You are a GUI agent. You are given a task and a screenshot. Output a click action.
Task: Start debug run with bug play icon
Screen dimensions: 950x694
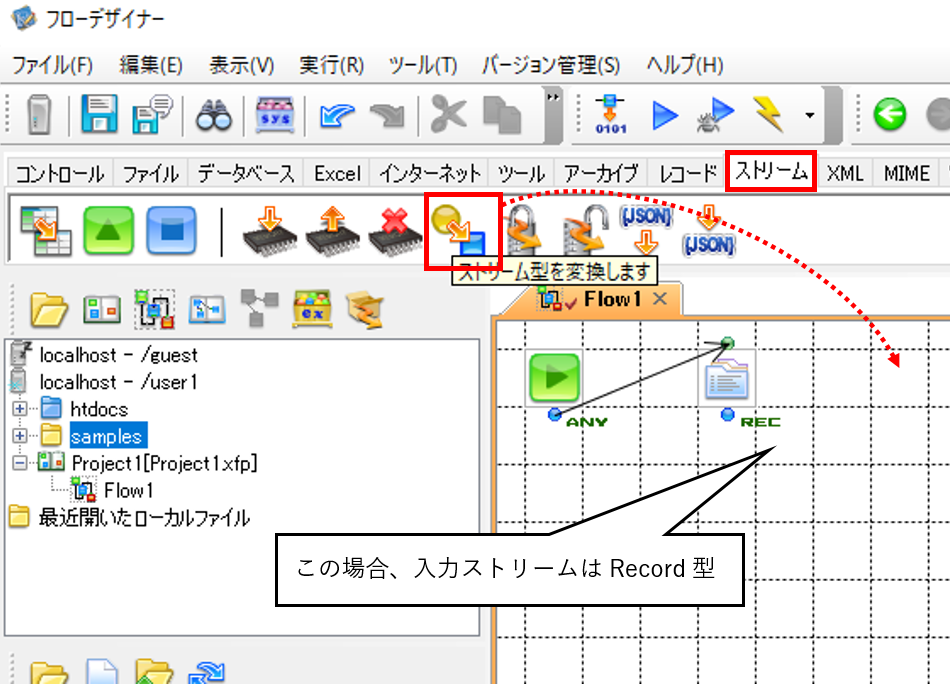(x=715, y=115)
